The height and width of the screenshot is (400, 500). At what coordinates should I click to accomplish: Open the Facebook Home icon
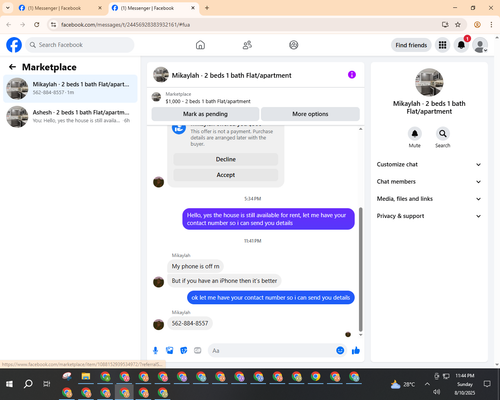200,45
